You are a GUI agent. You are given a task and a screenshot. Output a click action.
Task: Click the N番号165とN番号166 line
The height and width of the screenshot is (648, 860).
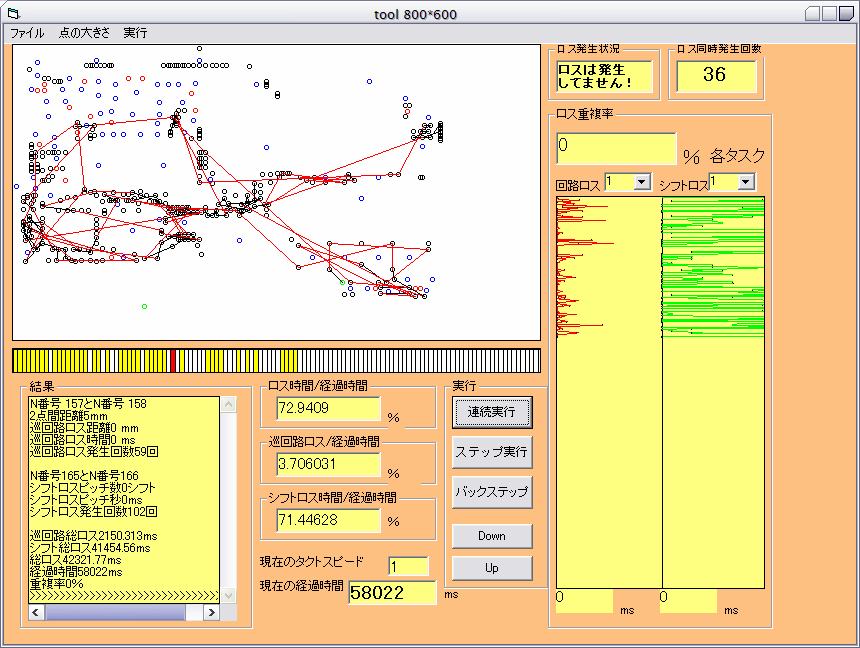[84, 476]
